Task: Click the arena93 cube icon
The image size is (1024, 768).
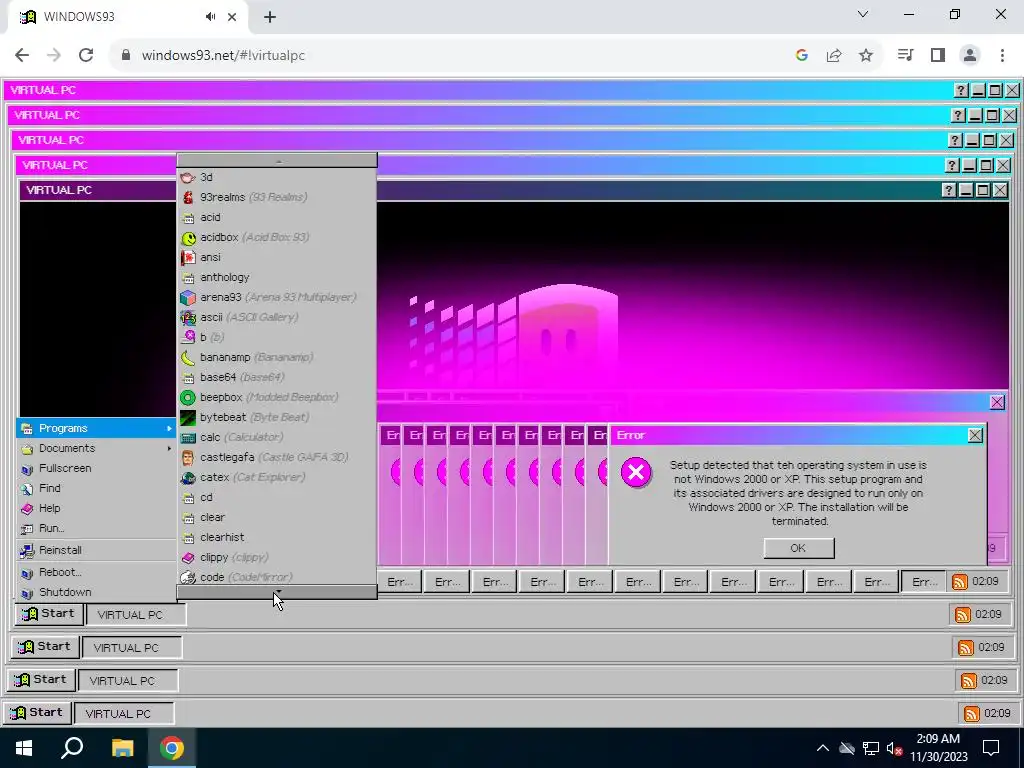Action: (188, 297)
